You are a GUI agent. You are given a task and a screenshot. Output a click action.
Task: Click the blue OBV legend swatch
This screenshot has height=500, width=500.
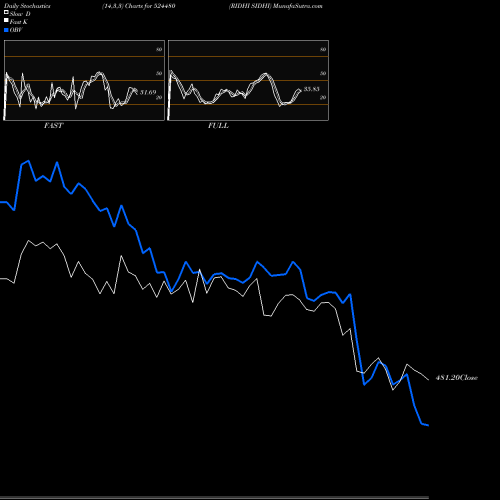coord(6,30)
